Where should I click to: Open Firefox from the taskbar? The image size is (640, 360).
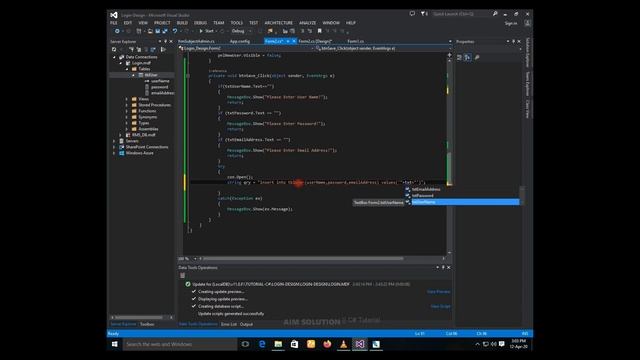coord(327,344)
